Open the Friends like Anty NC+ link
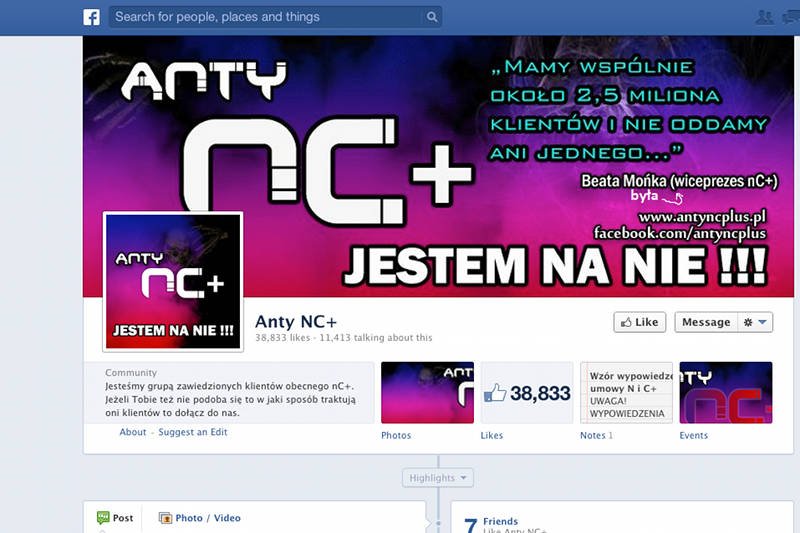The image size is (800, 533). [501, 521]
